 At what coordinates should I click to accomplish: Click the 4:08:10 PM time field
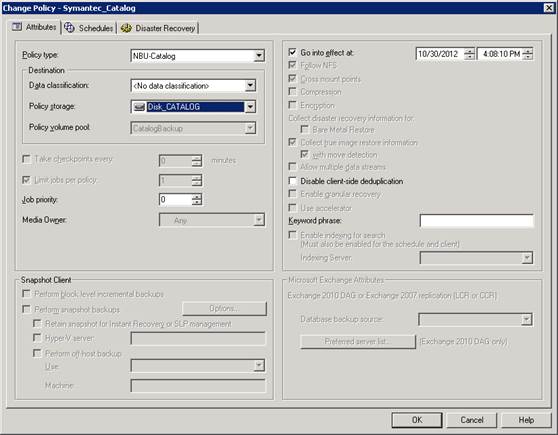[x=500, y=54]
